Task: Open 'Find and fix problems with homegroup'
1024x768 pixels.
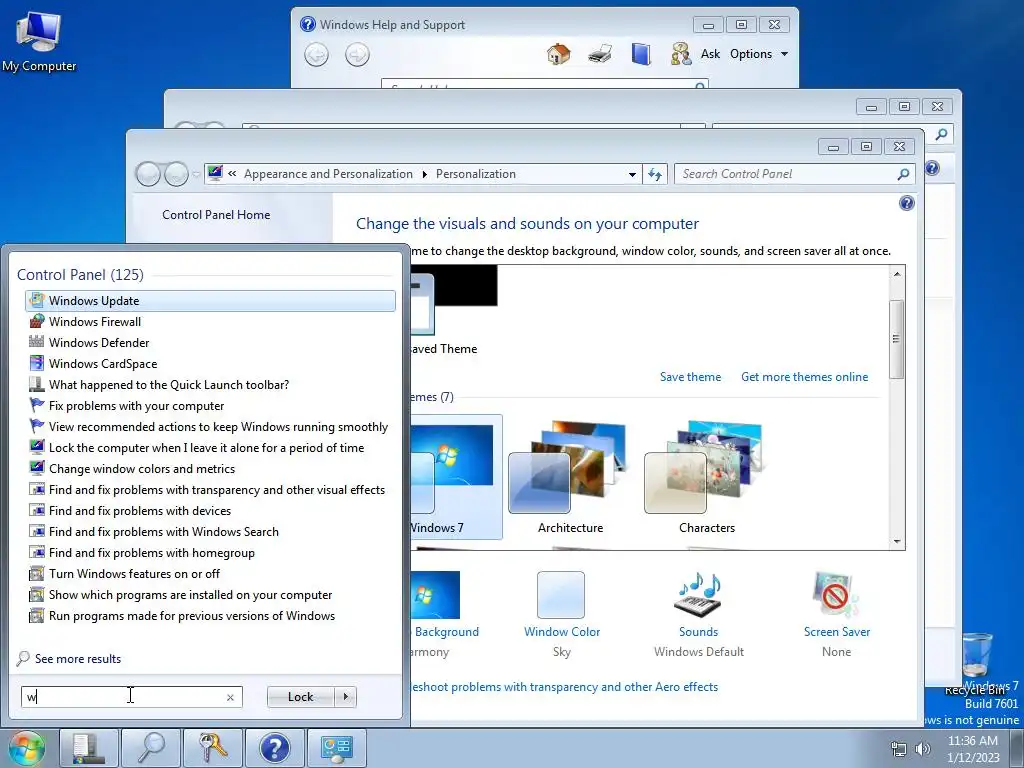Action: [210, 552]
